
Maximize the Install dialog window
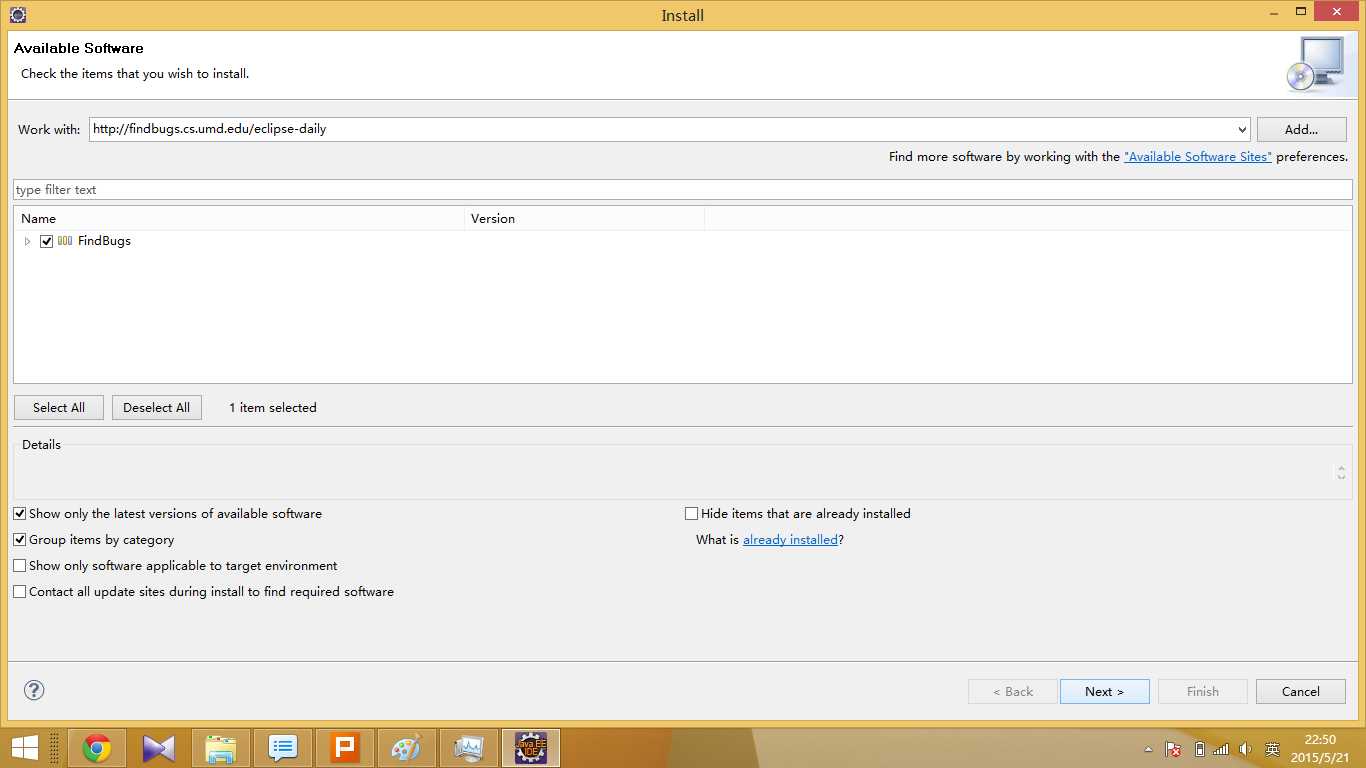coord(1301,11)
